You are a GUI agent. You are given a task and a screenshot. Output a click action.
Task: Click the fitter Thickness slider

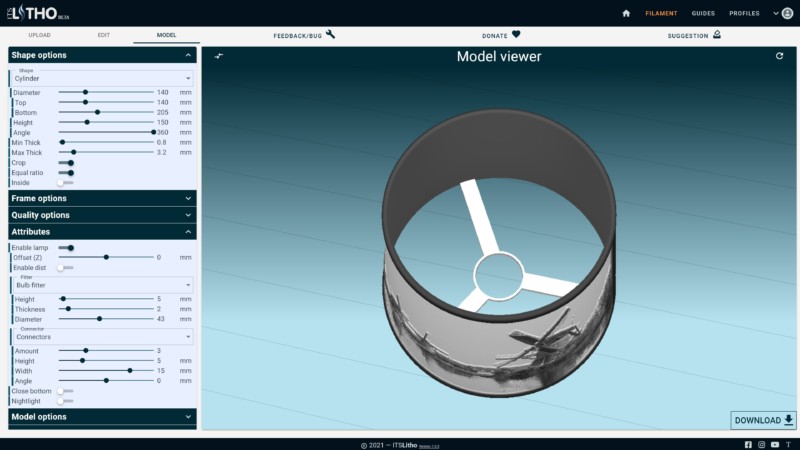pos(106,309)
